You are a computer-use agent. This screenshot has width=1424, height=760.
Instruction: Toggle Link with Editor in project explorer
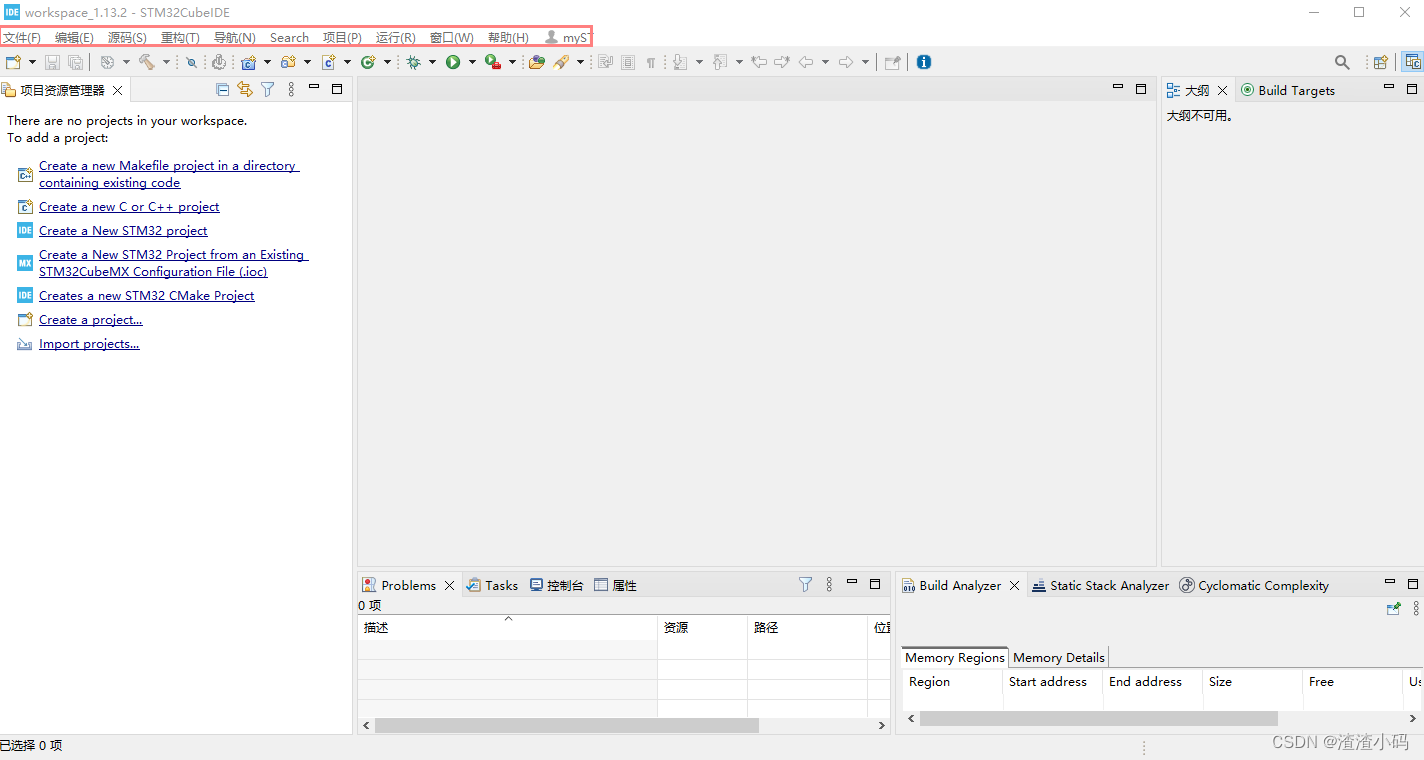coord(245,90)
